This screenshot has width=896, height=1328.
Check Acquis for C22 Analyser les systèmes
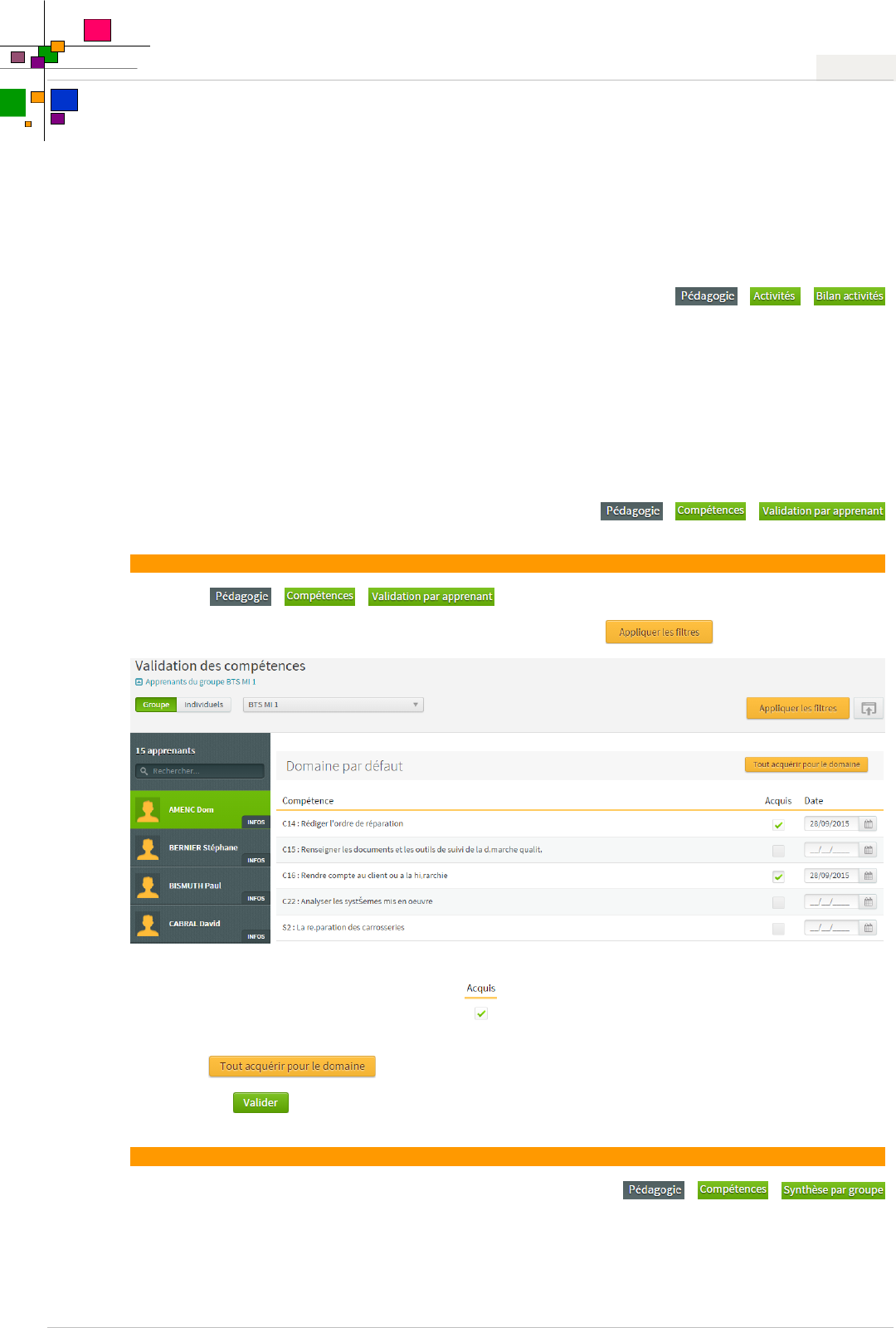(778, 902)
